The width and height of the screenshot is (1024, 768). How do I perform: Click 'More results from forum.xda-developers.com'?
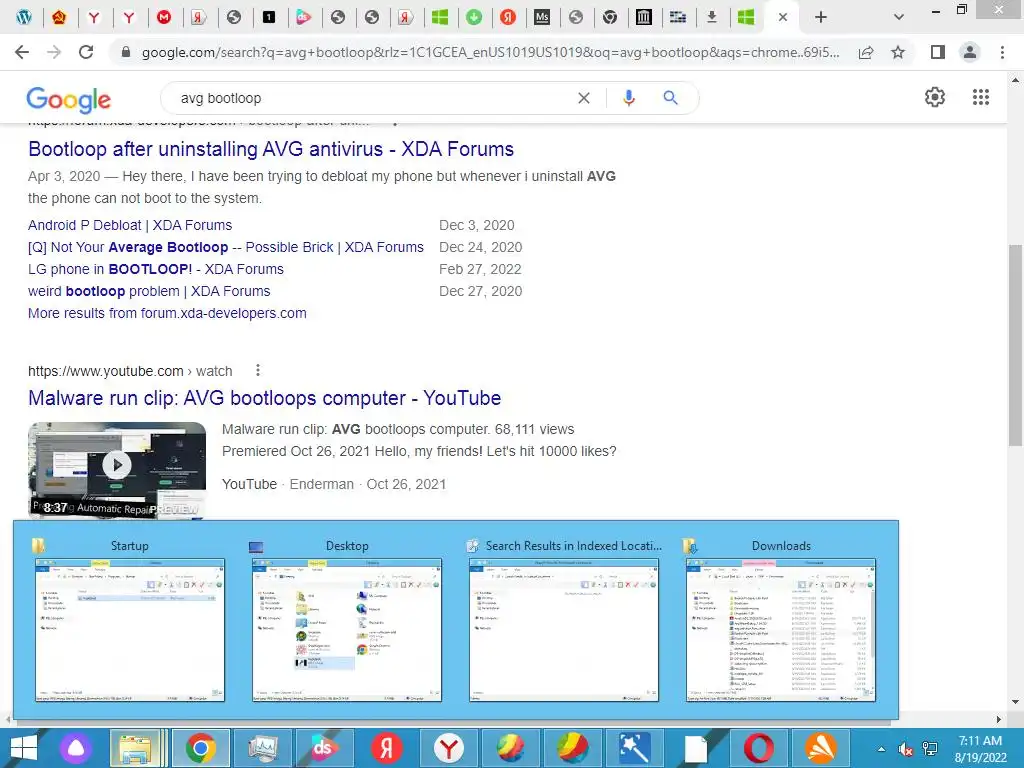tap(167, 313)
